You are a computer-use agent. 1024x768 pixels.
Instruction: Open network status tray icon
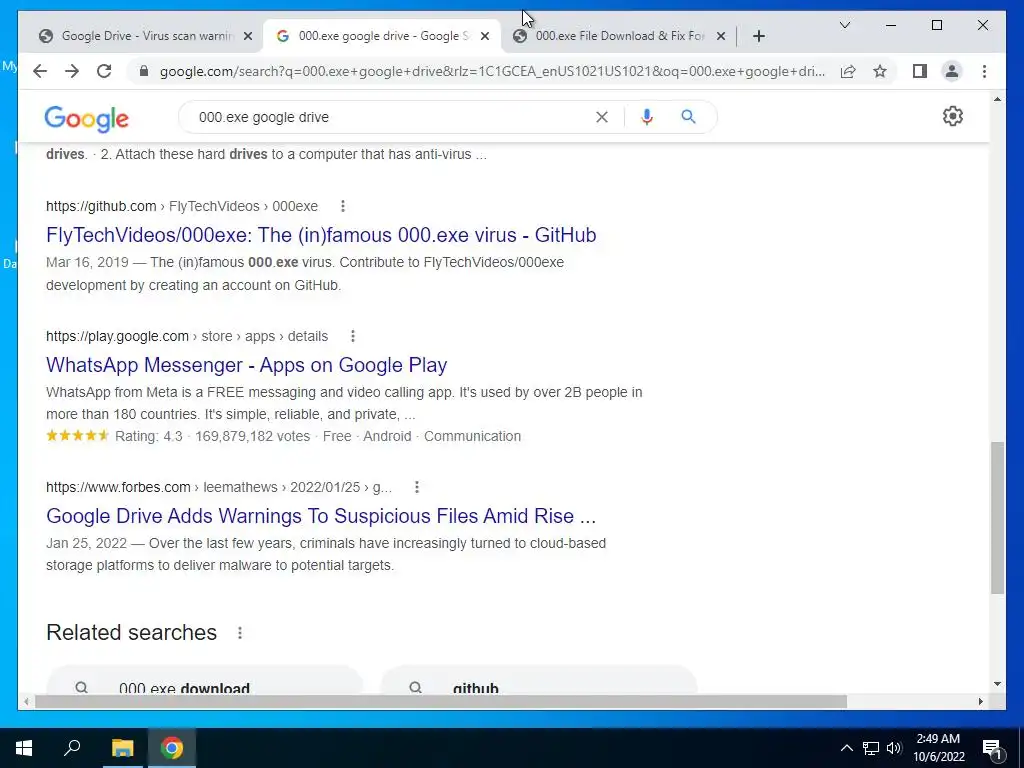click(x=871, y=748)
